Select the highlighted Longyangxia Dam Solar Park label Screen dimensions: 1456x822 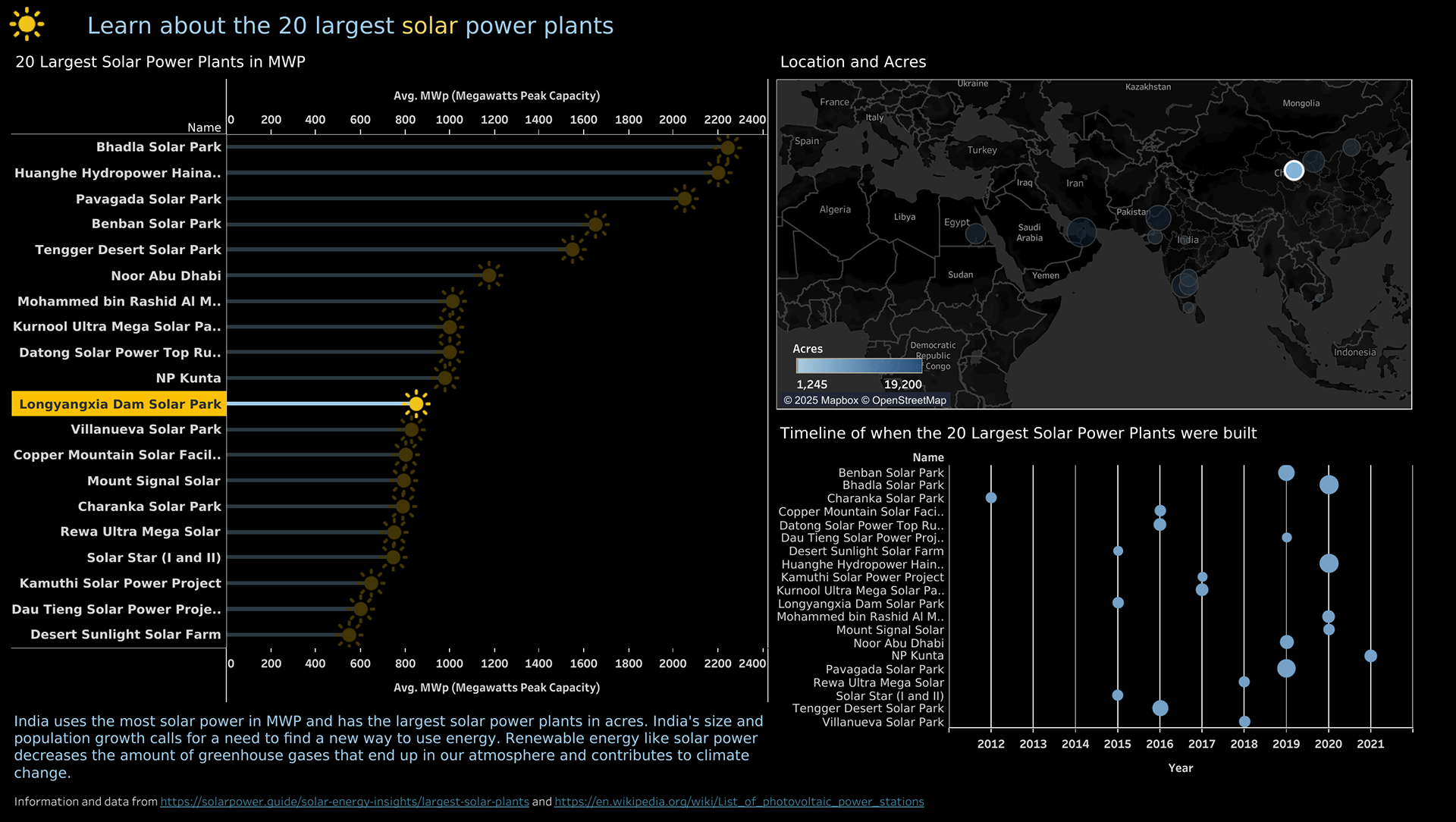click(120, 404)
